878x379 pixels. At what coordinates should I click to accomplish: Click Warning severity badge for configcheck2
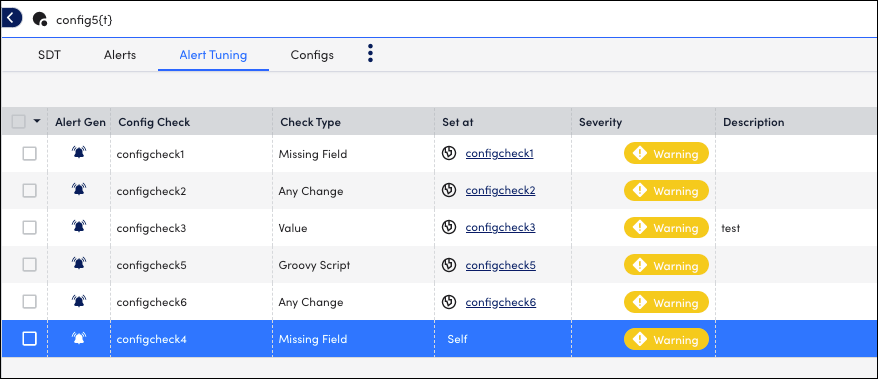[x=666, y=190]
